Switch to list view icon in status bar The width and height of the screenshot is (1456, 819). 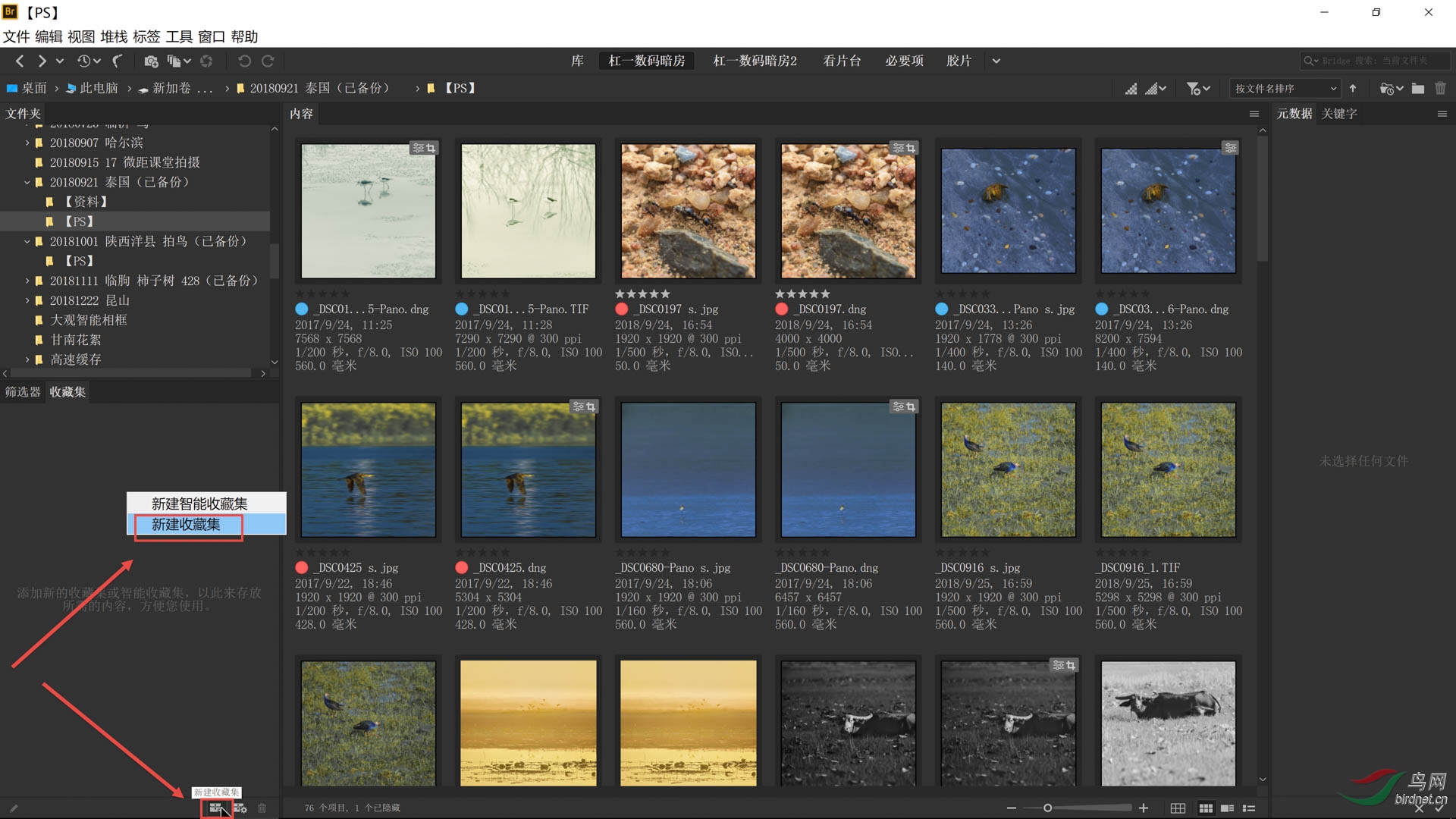1248,808
